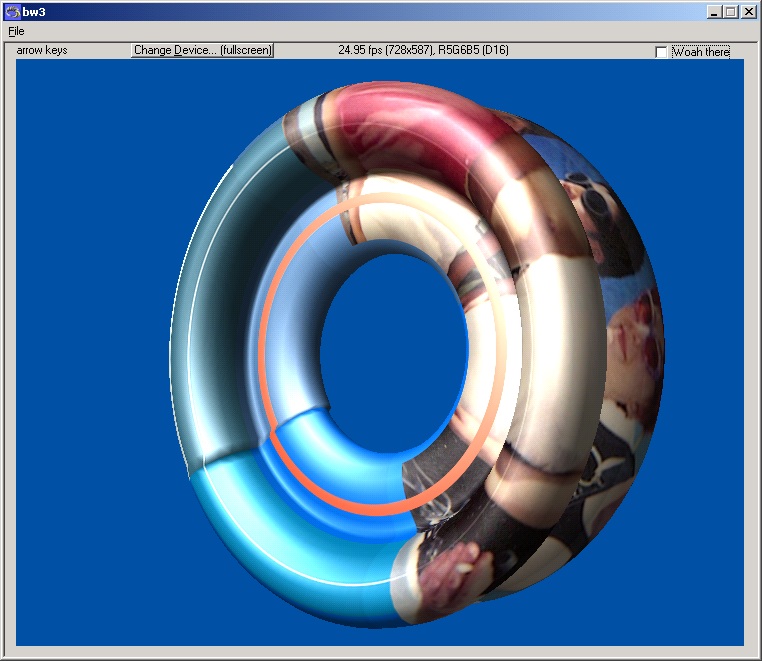Click the center hole of the torus

coord(392,342)
